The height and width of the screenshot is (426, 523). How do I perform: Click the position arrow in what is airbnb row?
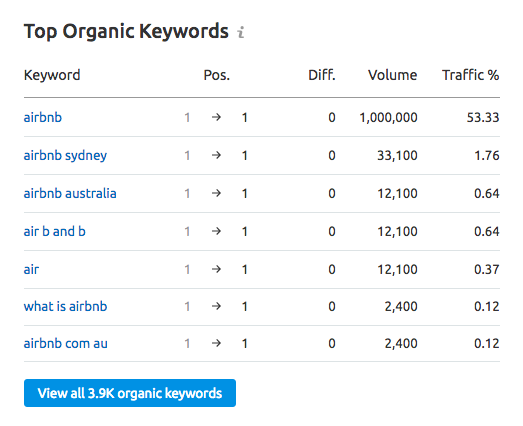click(216, 307)
